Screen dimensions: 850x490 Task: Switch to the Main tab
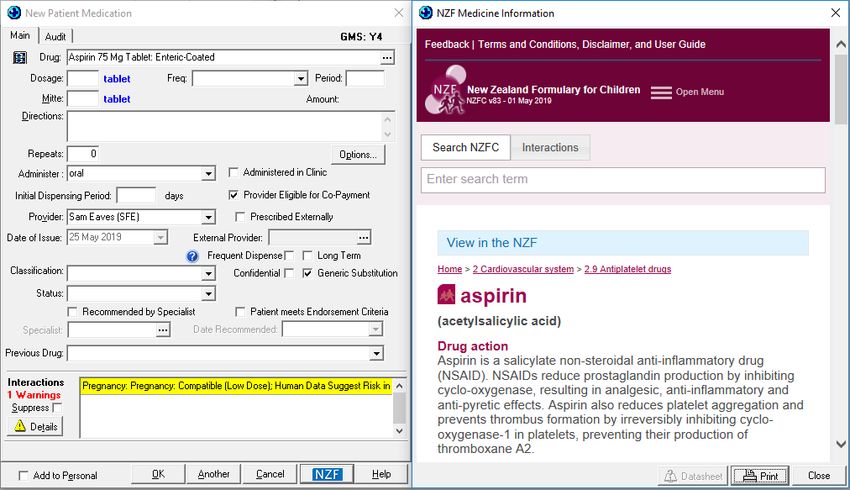[20, 35]
